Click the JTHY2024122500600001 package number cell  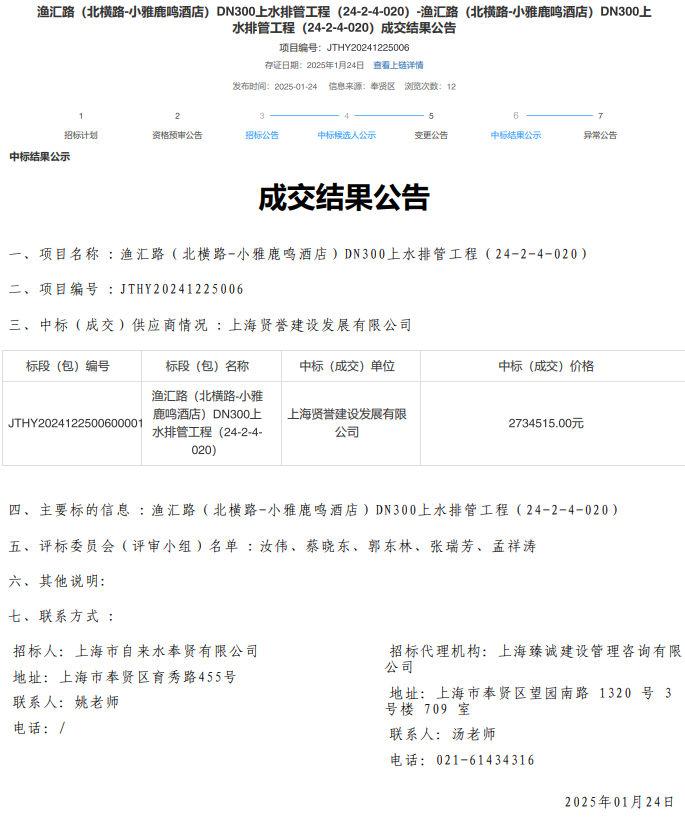(75, 423)
